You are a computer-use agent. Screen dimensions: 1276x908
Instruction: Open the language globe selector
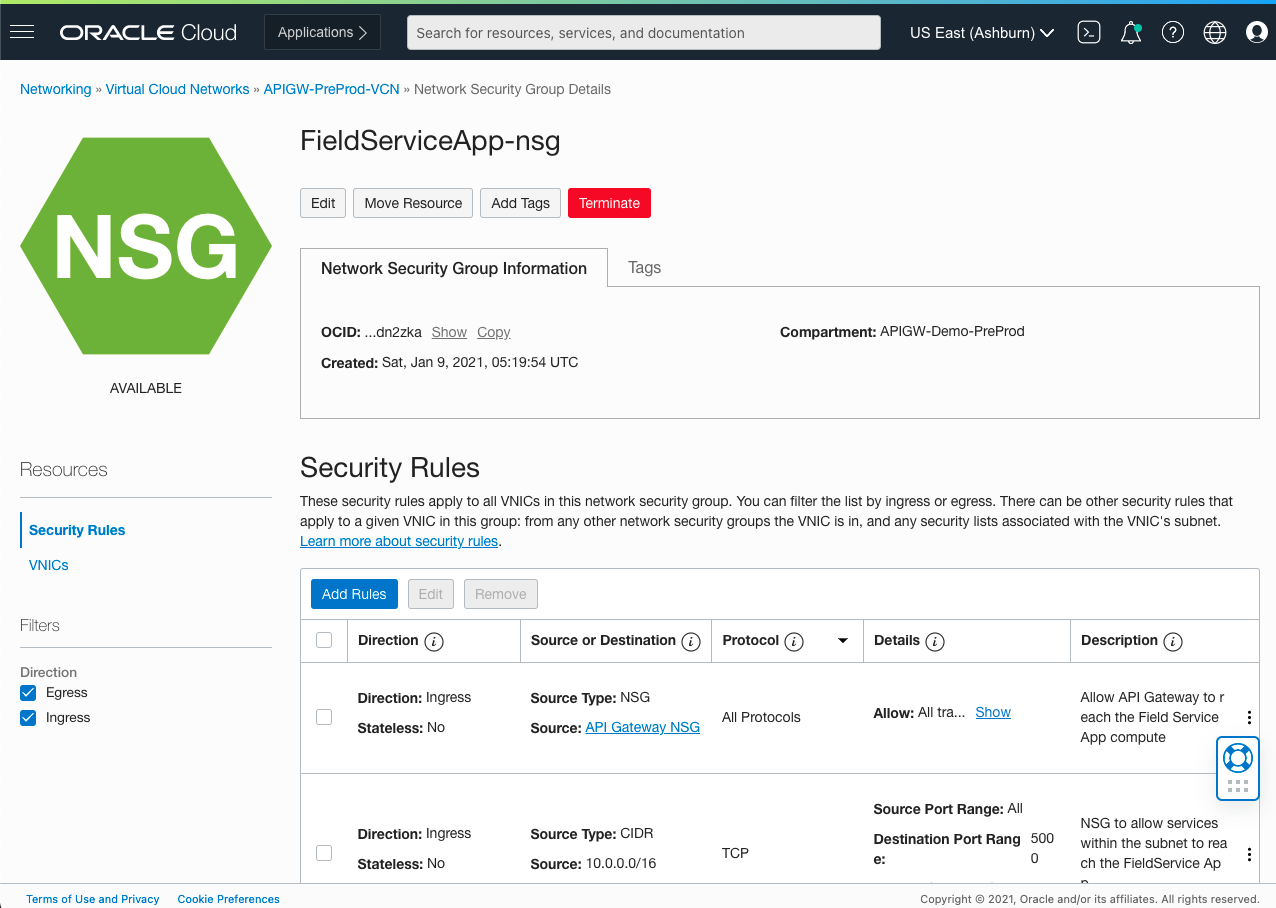coord(1214,31)
